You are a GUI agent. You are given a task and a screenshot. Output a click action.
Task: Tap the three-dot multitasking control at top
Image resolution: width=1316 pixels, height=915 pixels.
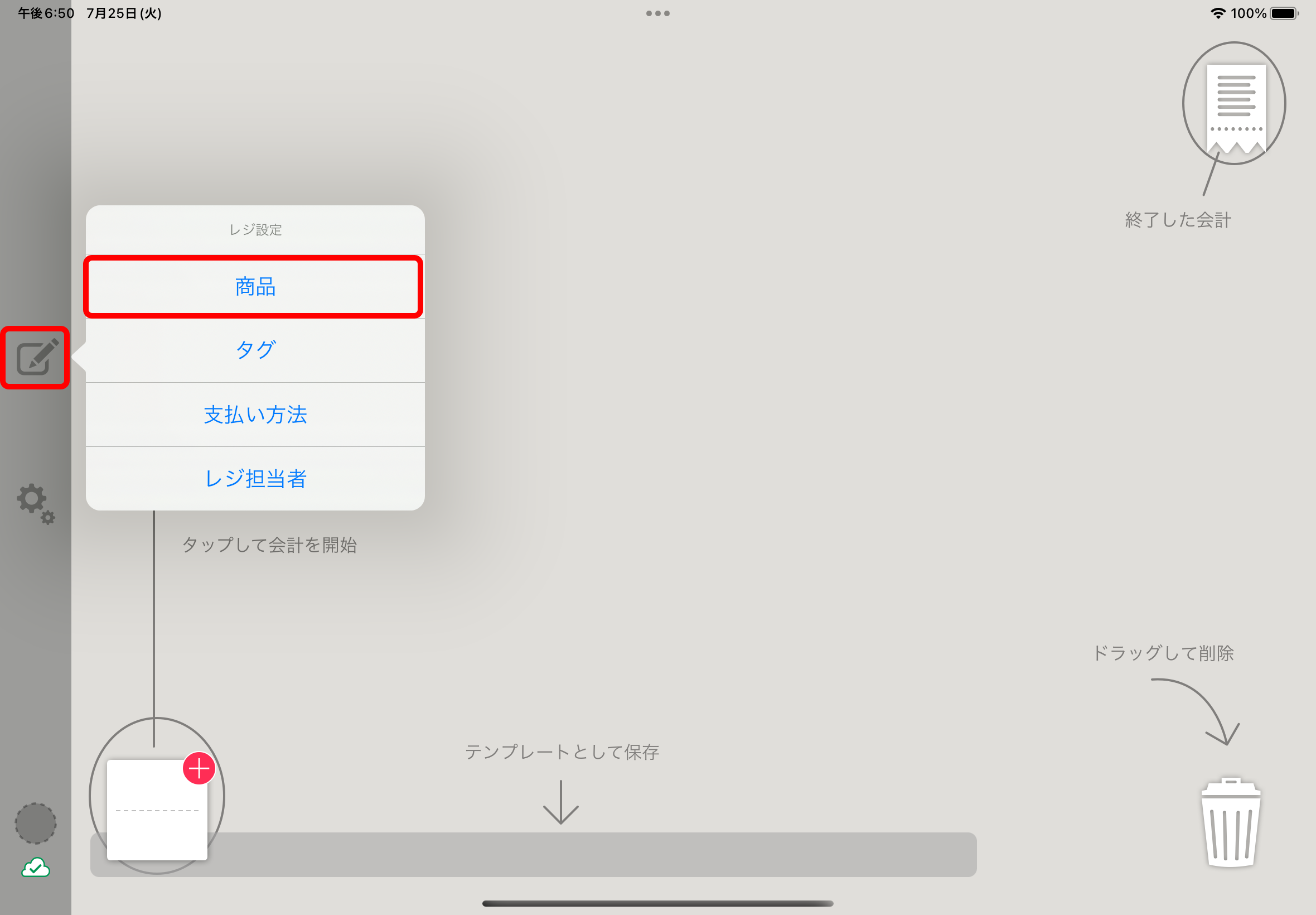click(x=657, y=13)
